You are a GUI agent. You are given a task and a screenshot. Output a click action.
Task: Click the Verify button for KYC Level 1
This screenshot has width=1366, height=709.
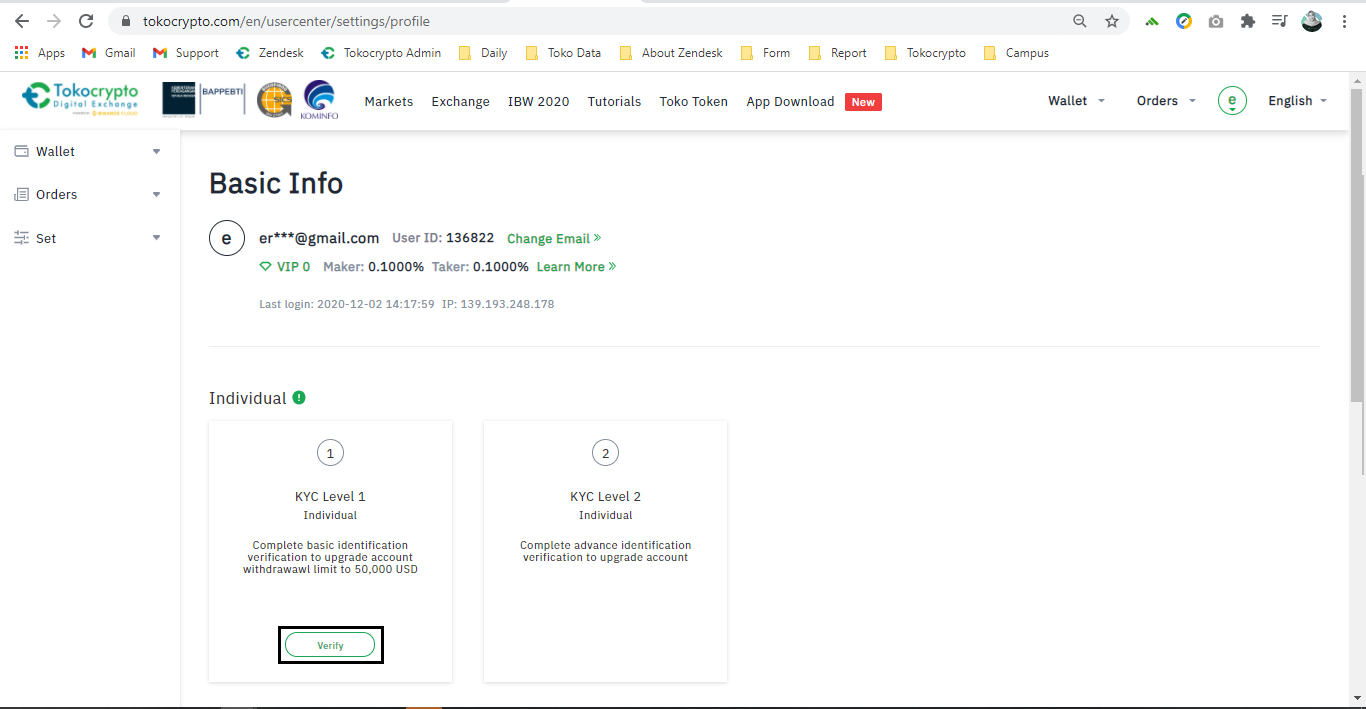point(330,645)
